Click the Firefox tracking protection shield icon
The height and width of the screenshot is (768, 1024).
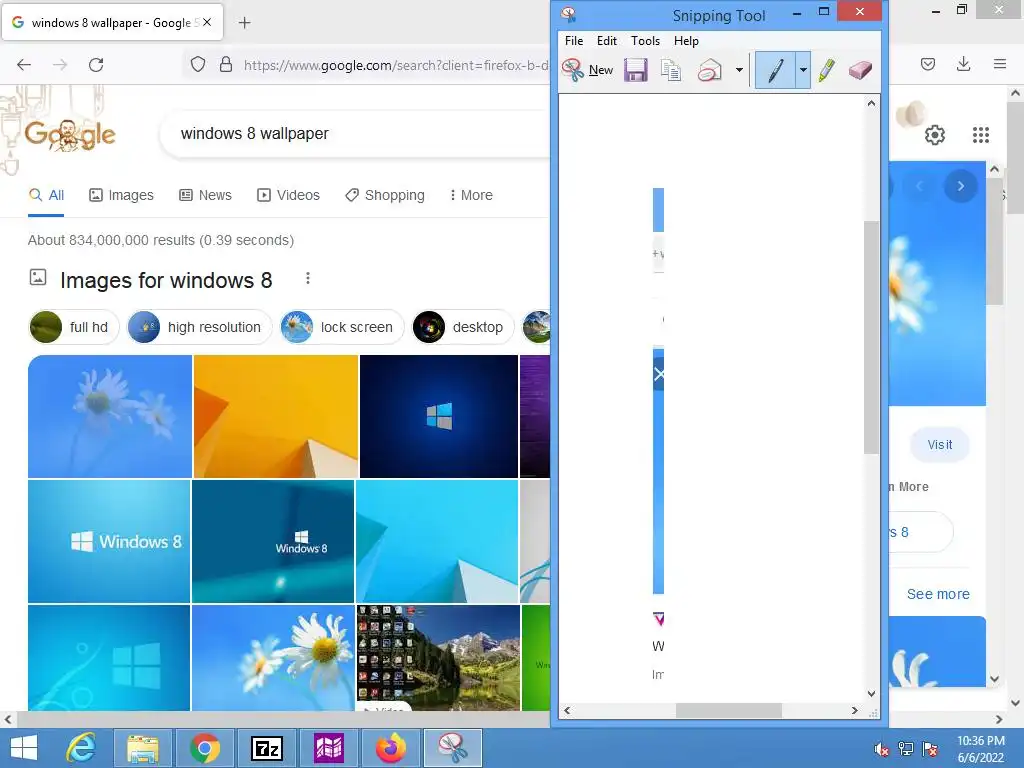198,65
